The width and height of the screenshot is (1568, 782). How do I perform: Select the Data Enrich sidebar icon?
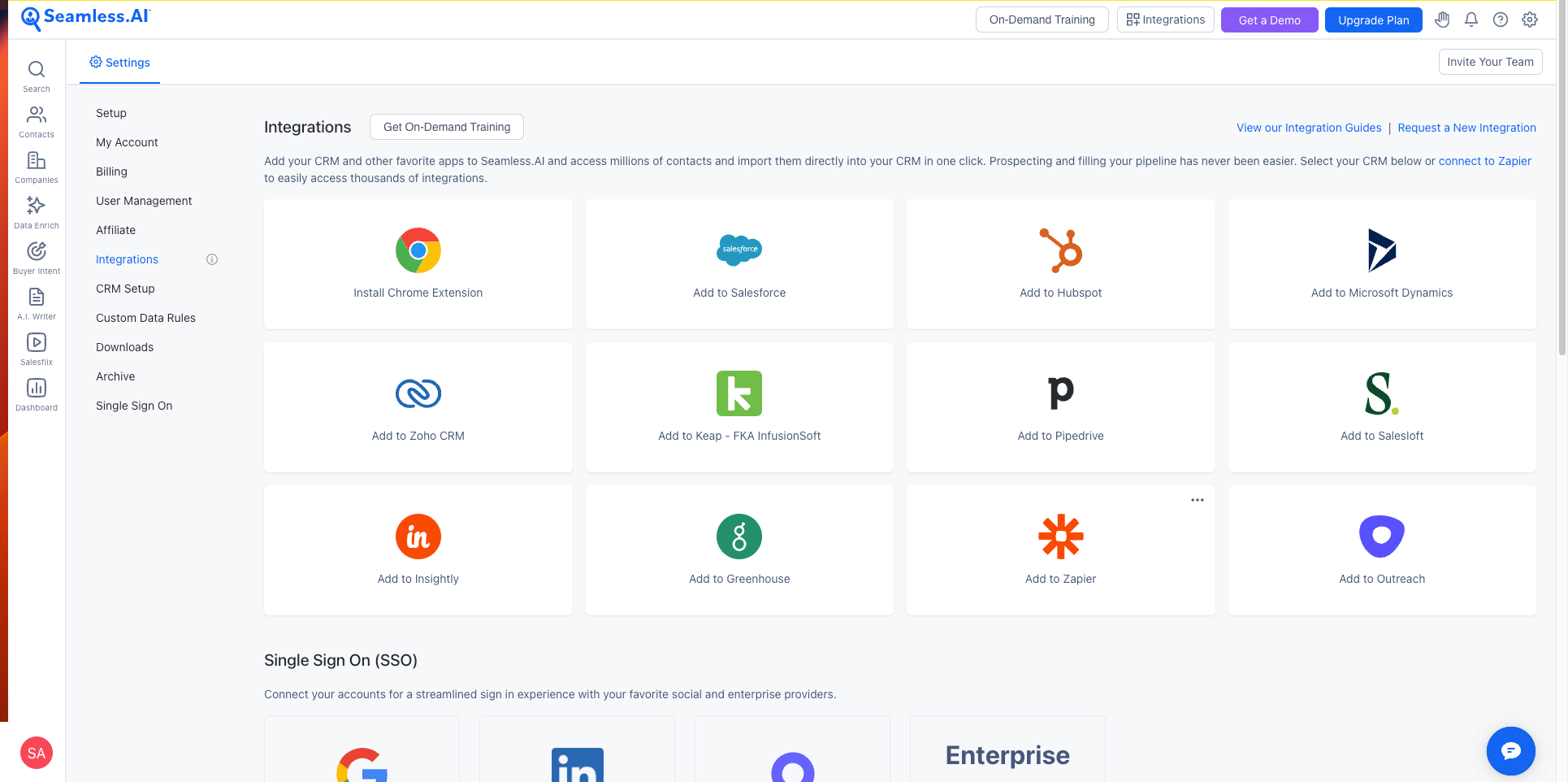(36, 211)
